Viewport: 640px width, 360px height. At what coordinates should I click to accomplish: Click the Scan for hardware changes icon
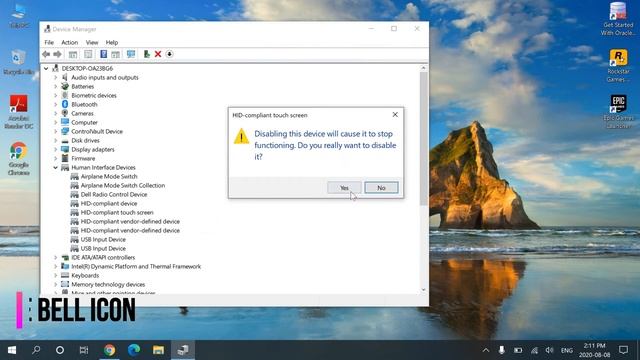(131, 54)
